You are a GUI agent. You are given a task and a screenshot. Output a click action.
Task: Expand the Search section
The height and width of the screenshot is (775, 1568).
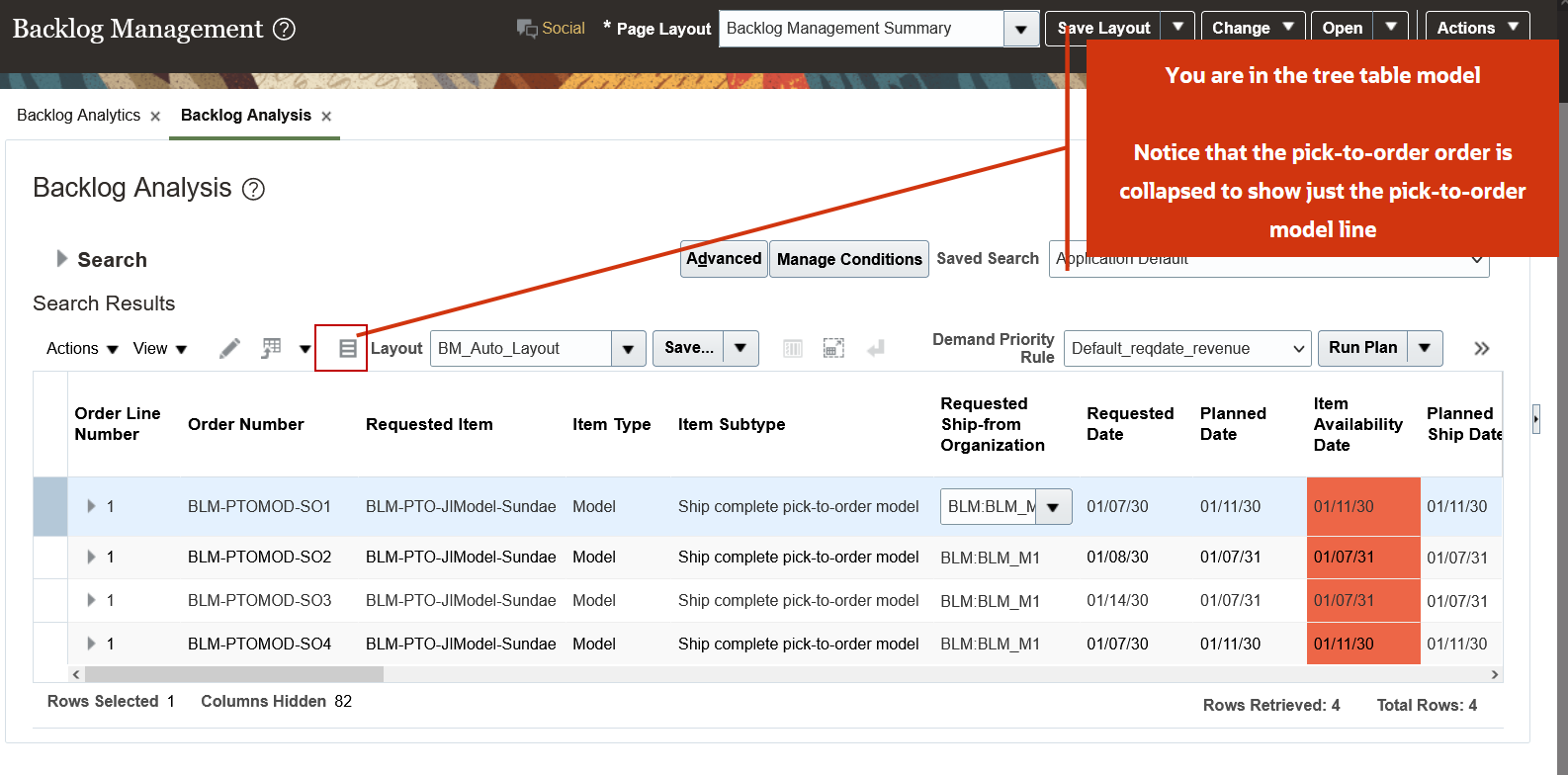(62, 259)
